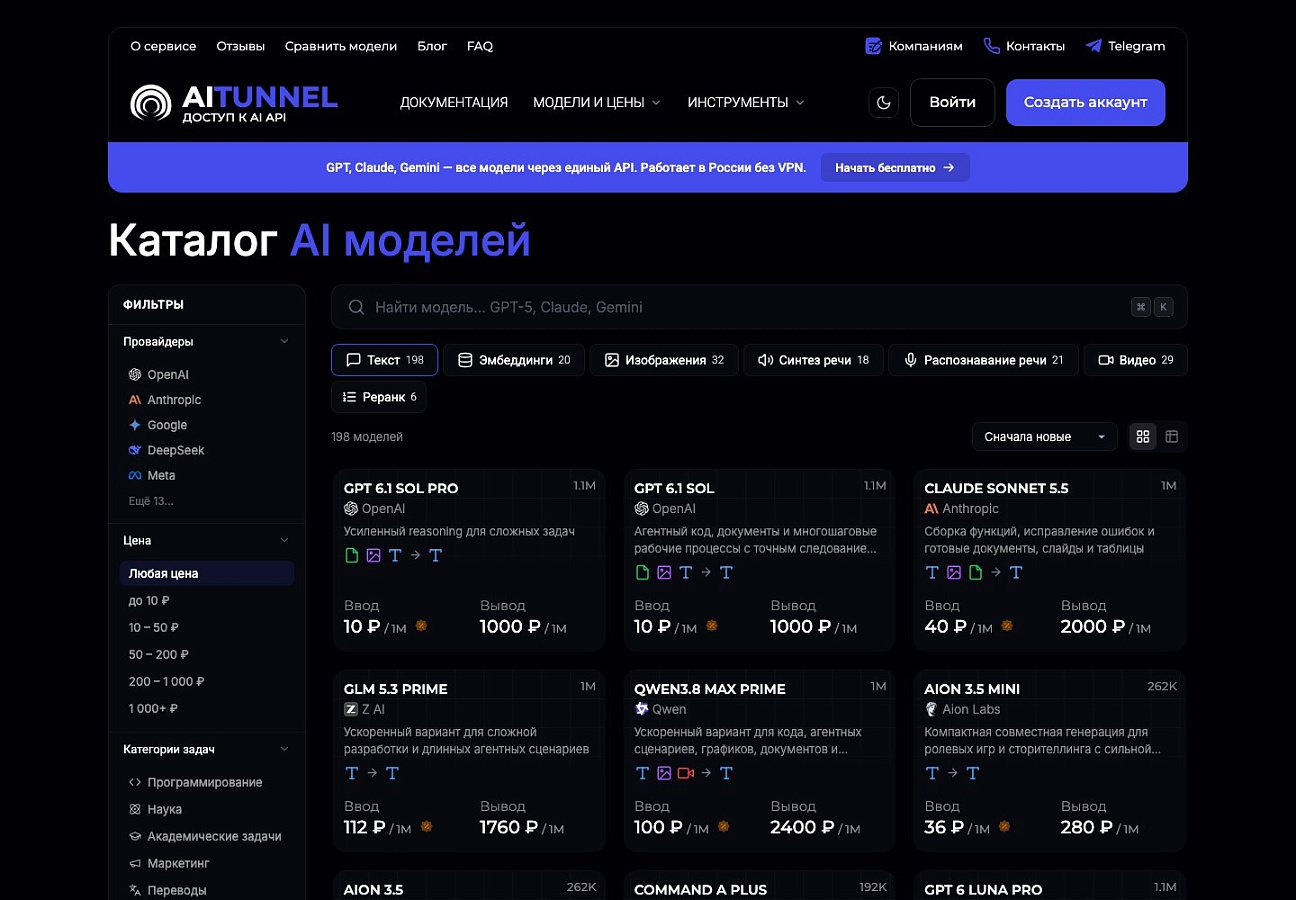
Task: Open the Отзывы link
Action: click(241, 46)
